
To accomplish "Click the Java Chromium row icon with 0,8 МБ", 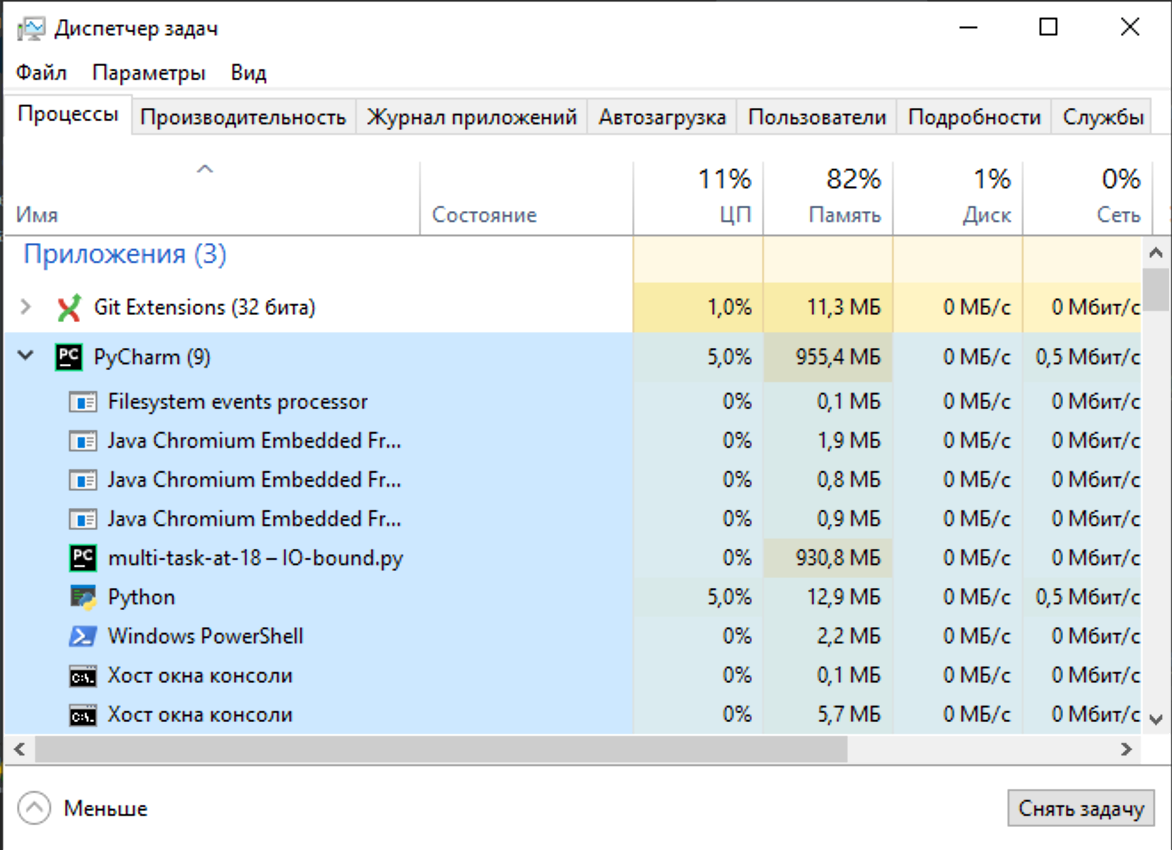I will point(83,480).
